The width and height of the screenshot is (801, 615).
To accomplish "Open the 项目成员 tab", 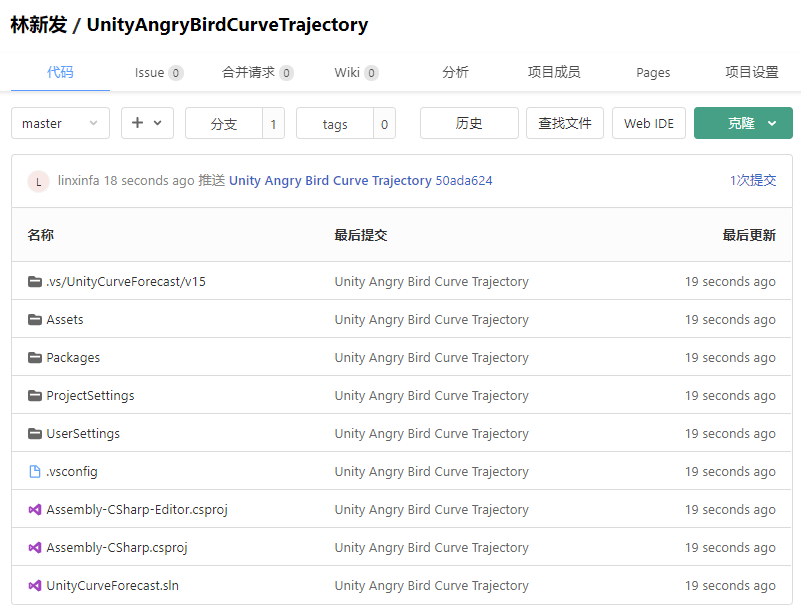I will coord(554,72).
